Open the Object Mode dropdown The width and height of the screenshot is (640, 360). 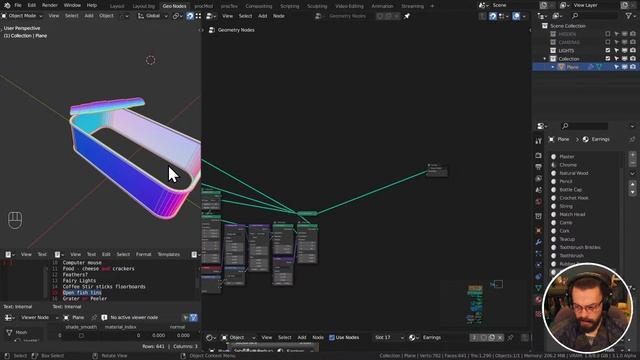(x=22, y=16)
